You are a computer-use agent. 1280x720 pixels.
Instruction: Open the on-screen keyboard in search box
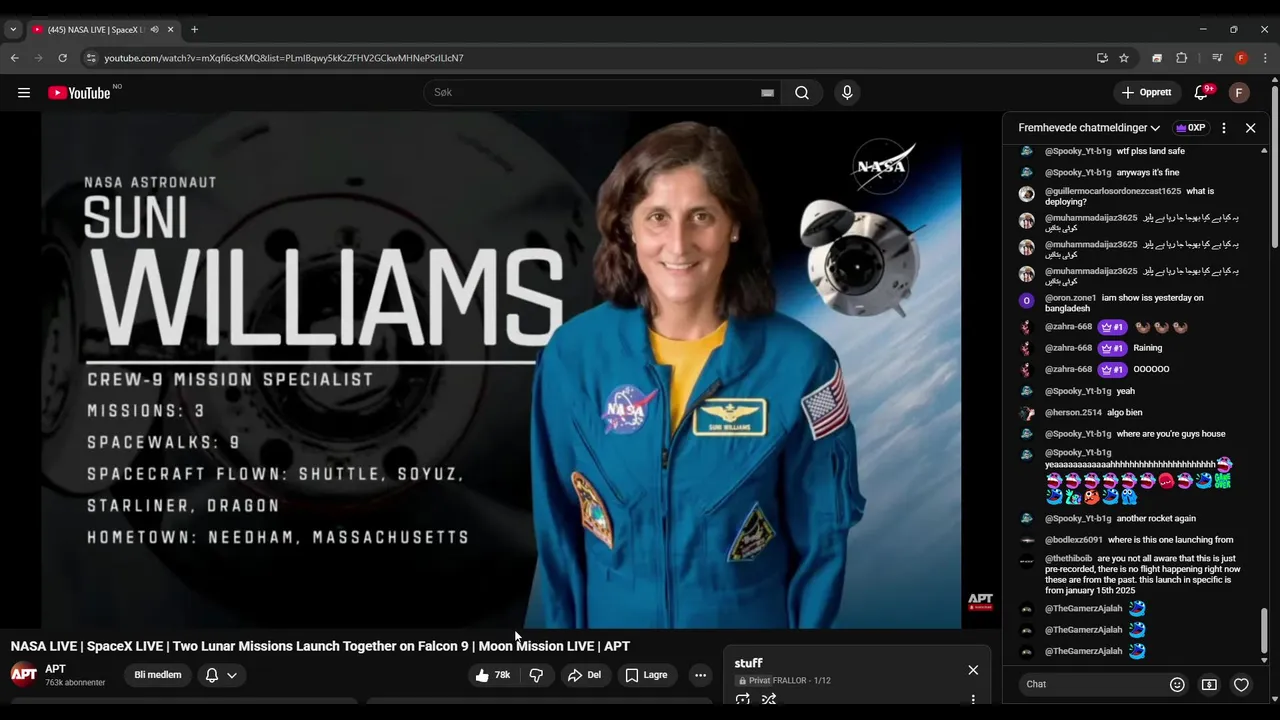tap(767, 93)
